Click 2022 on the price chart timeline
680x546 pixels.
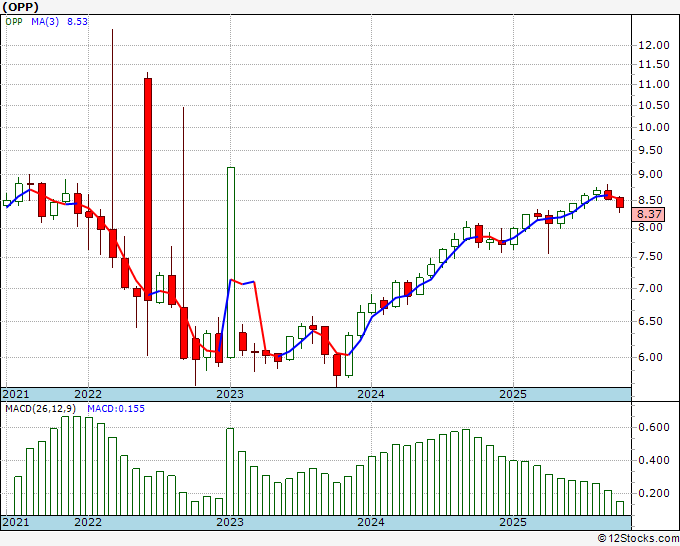[x=88, y=394]
